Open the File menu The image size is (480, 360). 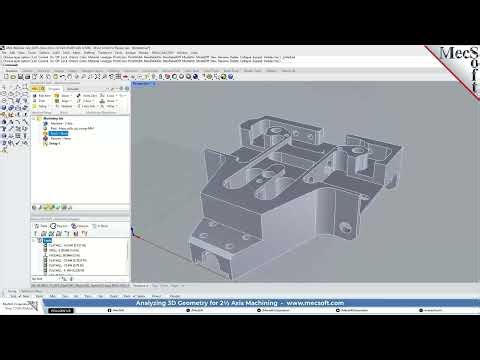tap(4, 53)
